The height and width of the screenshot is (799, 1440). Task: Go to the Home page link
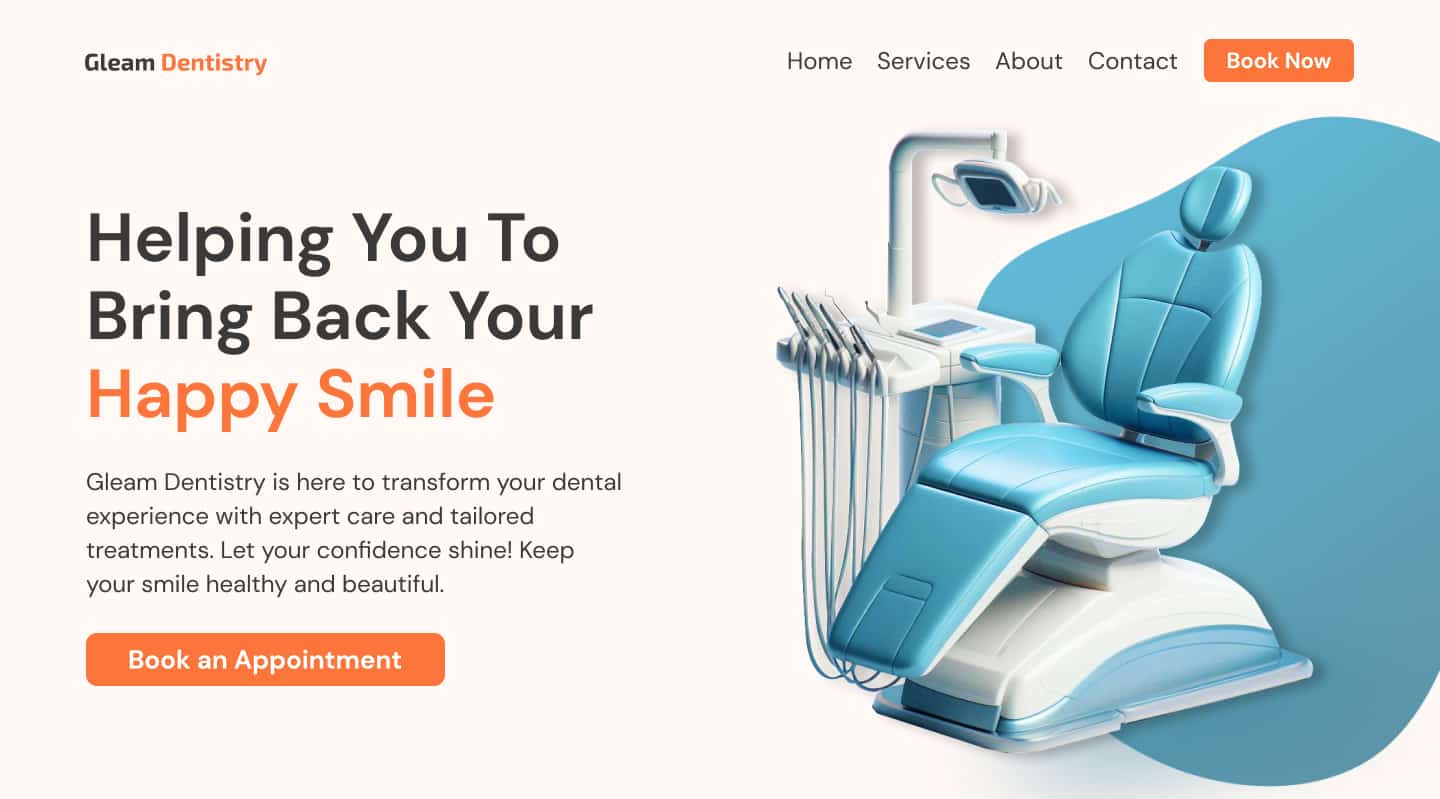point(819,61)
